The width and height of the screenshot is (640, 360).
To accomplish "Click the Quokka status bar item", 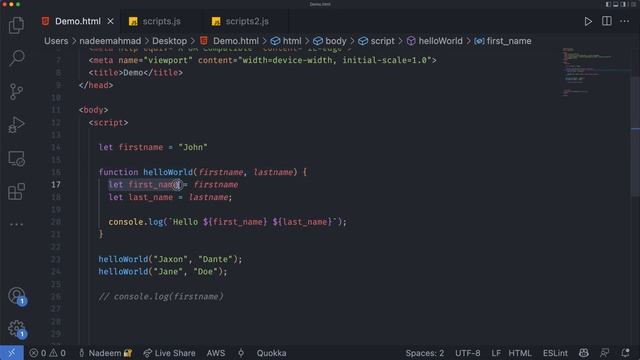I will (x=271, y=353).
